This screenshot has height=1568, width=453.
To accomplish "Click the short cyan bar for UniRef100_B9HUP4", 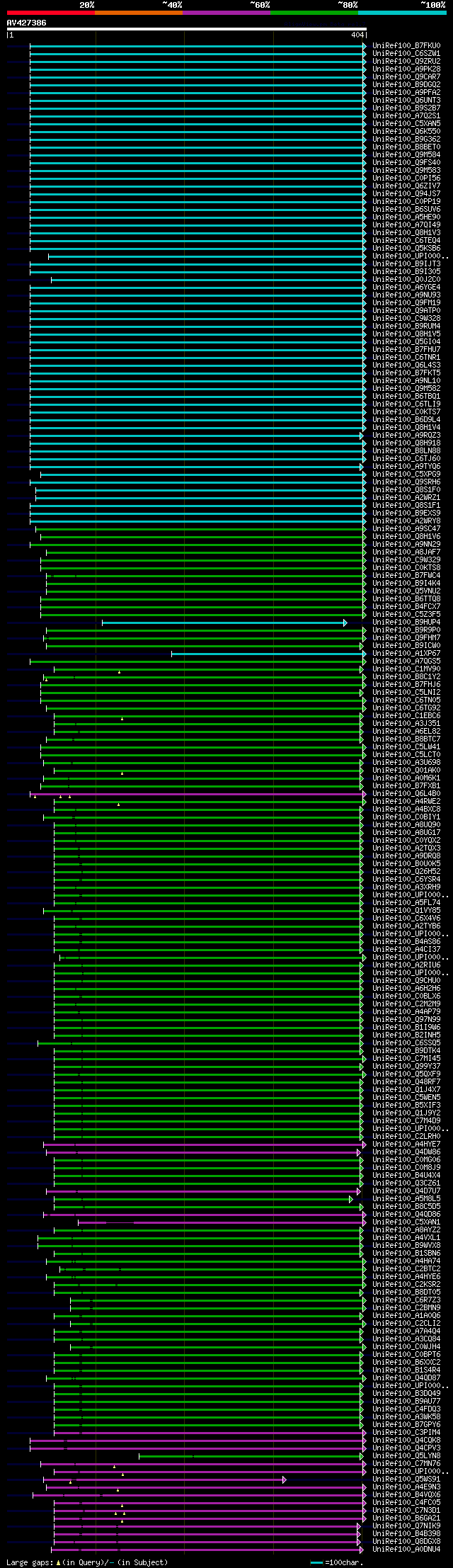I will click(x=224, y=623).
